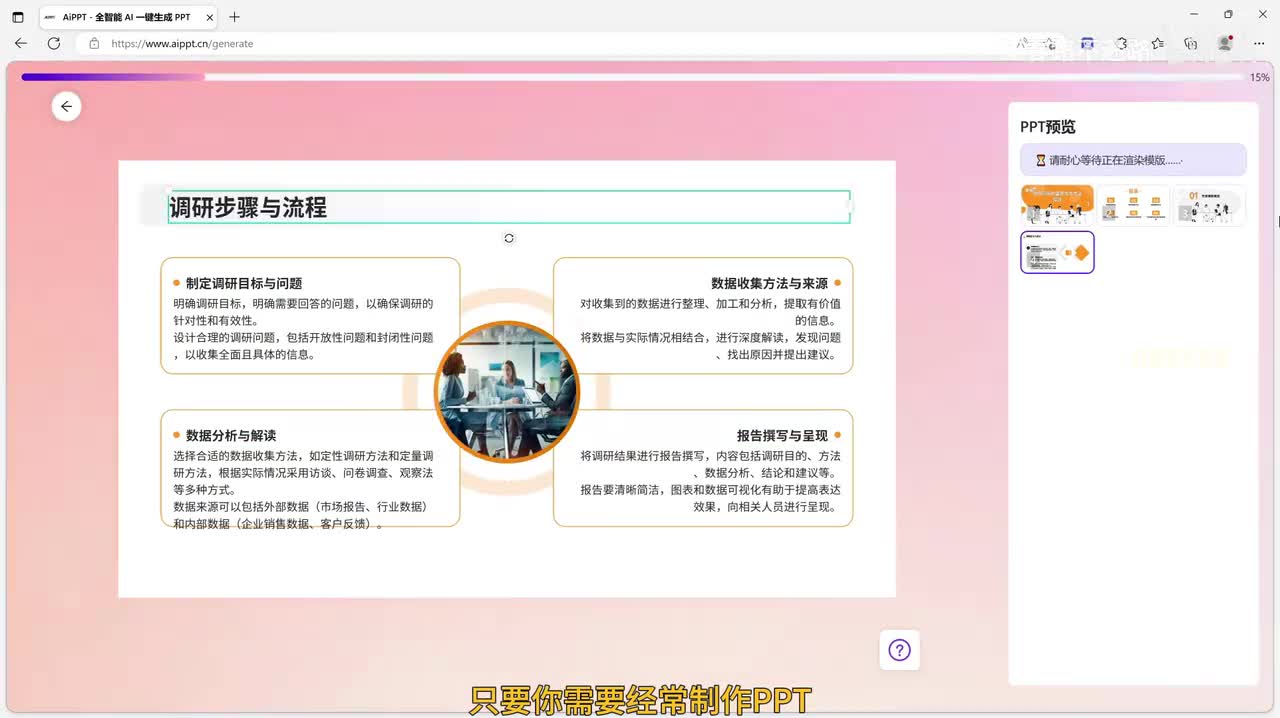The image size is (1280, 718).
Task: Click the purple help question mark button
Action: [899, 650]
